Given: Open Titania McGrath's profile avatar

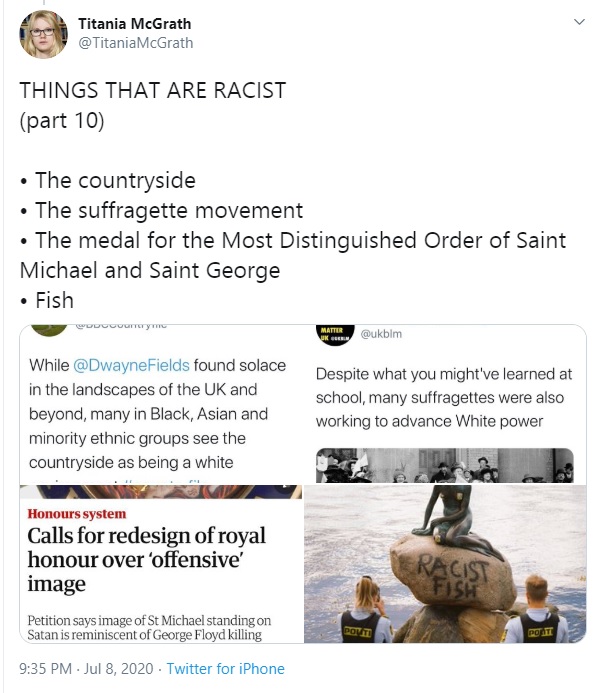Looking at the screenshot, I should pos(43,34).
